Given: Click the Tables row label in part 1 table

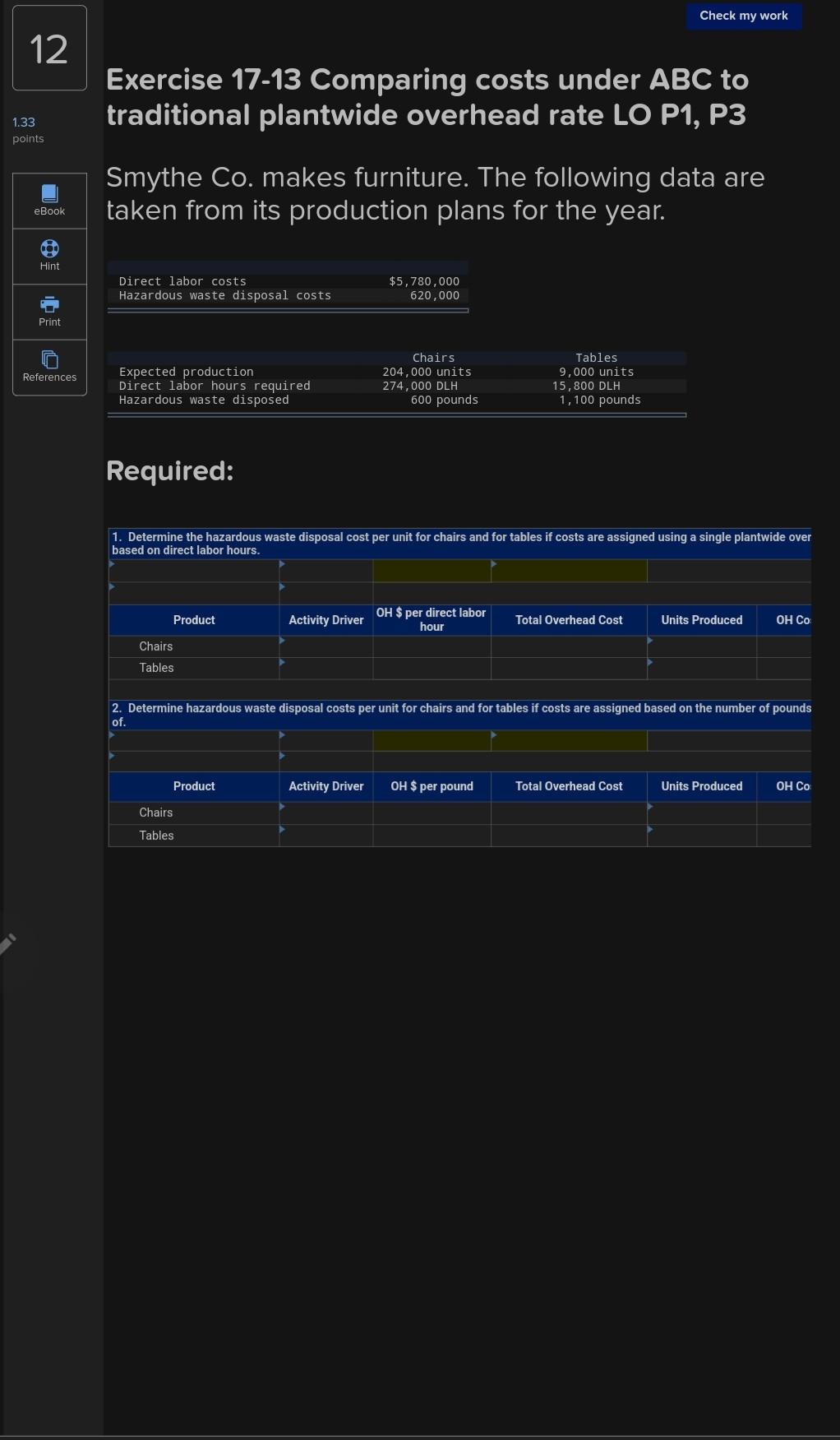Looking at the screenshot, I should (x=156, y=668).
